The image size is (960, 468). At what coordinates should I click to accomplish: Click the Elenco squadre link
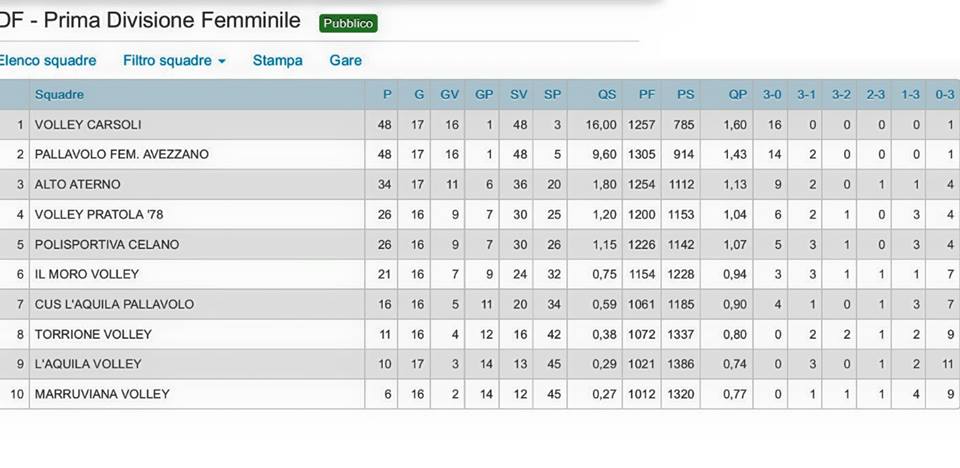coord(47,61)
